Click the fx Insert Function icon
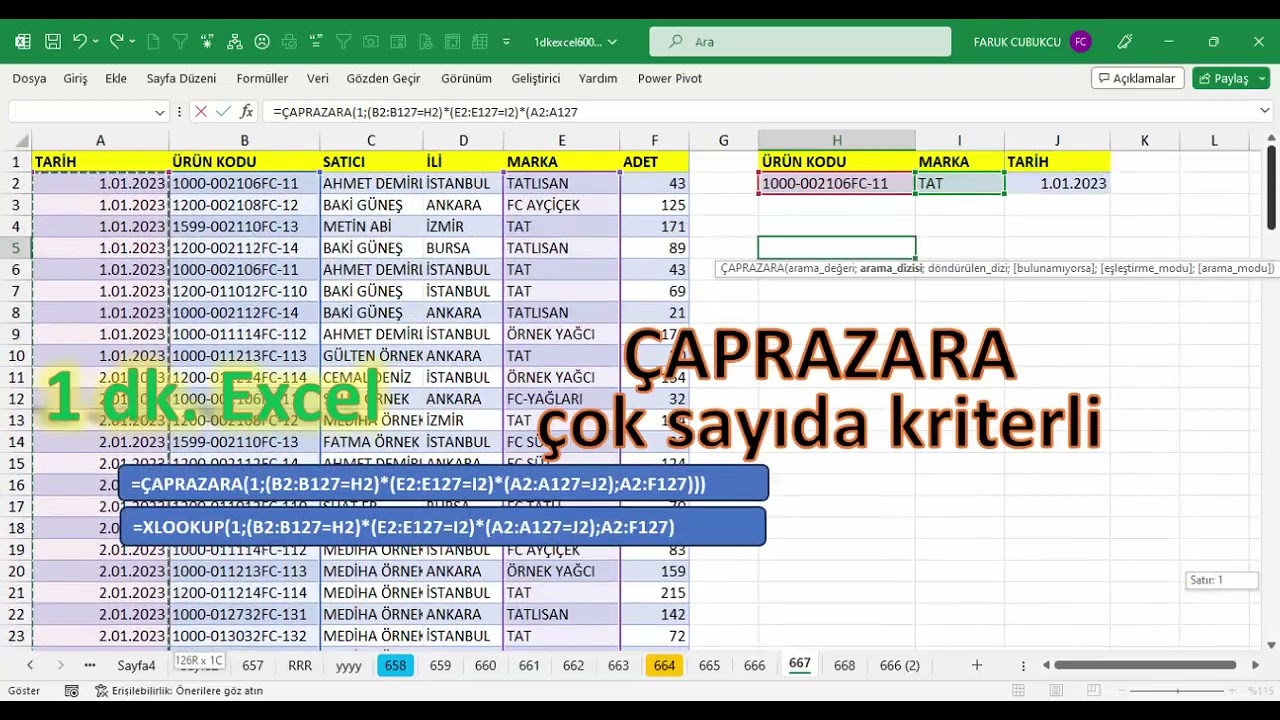The width and height of the screenshot is (1280, 720). [x=247, y=112]
